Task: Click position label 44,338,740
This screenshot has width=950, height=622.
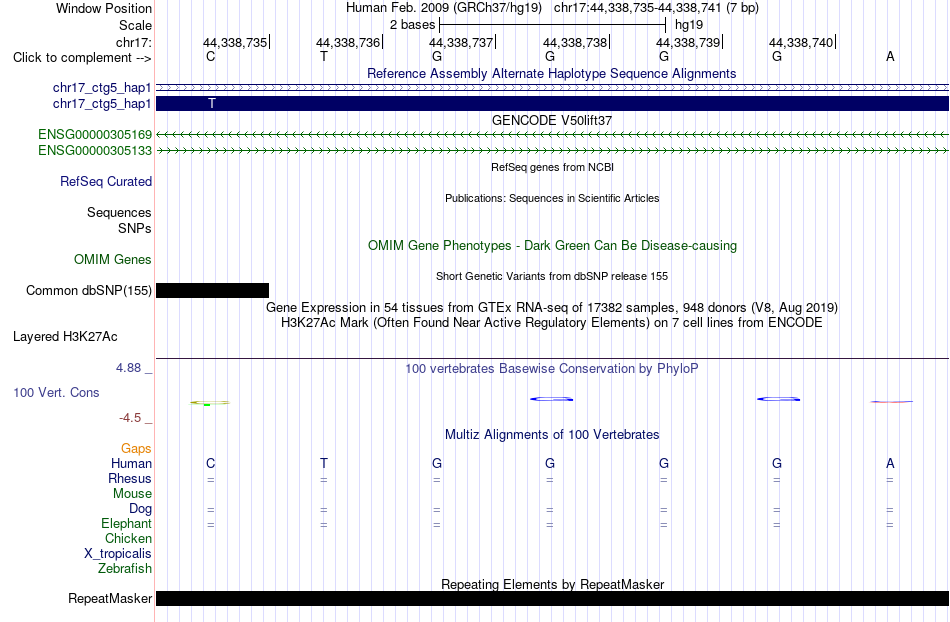Action: [x=801, y=42]
